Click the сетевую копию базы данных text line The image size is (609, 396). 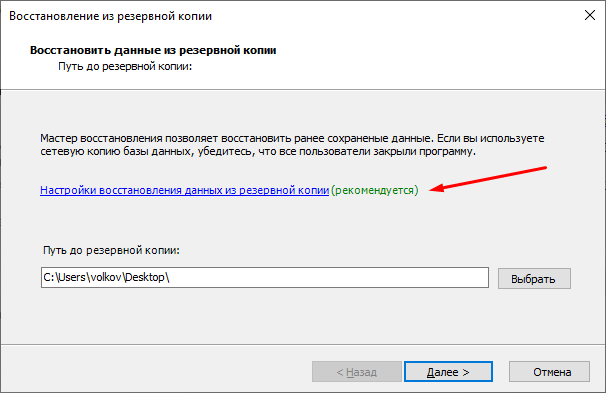pos(258,151)
